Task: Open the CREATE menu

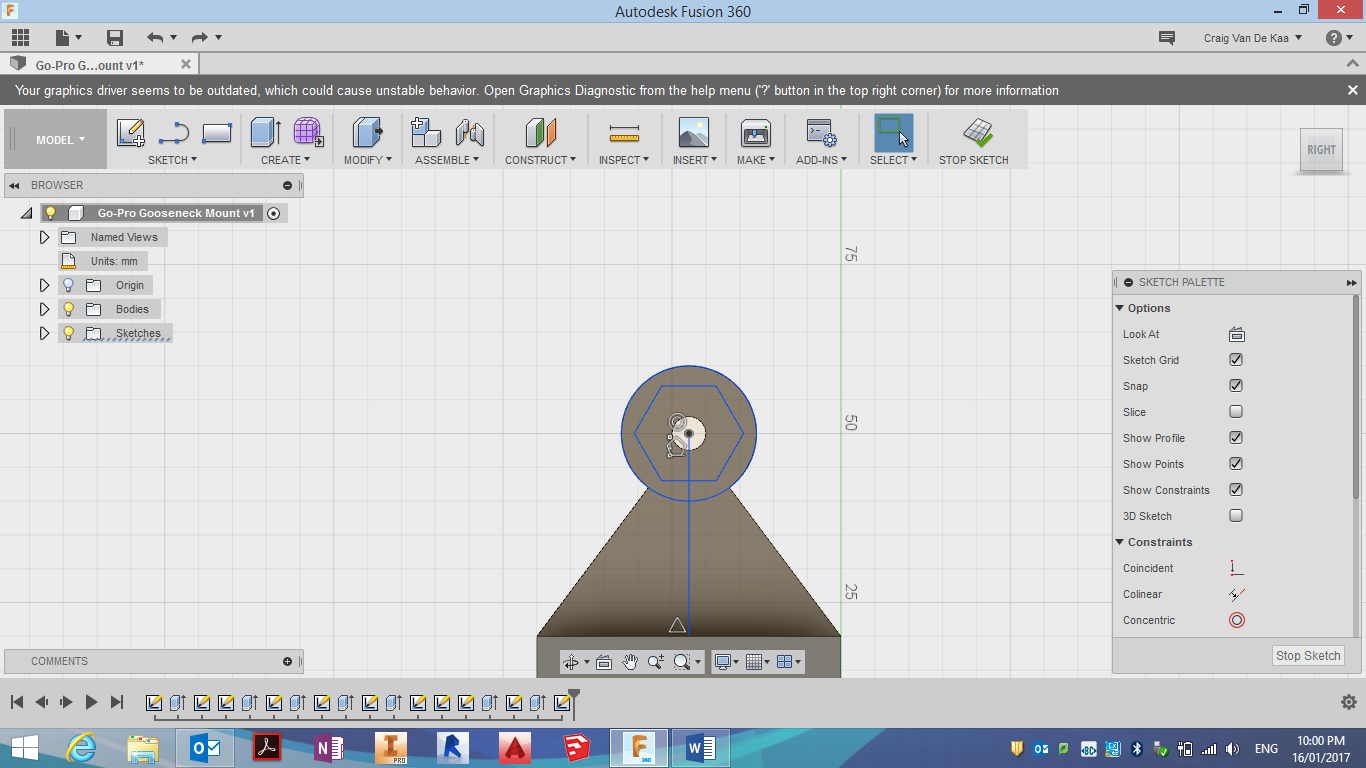Action: [286, 160]
